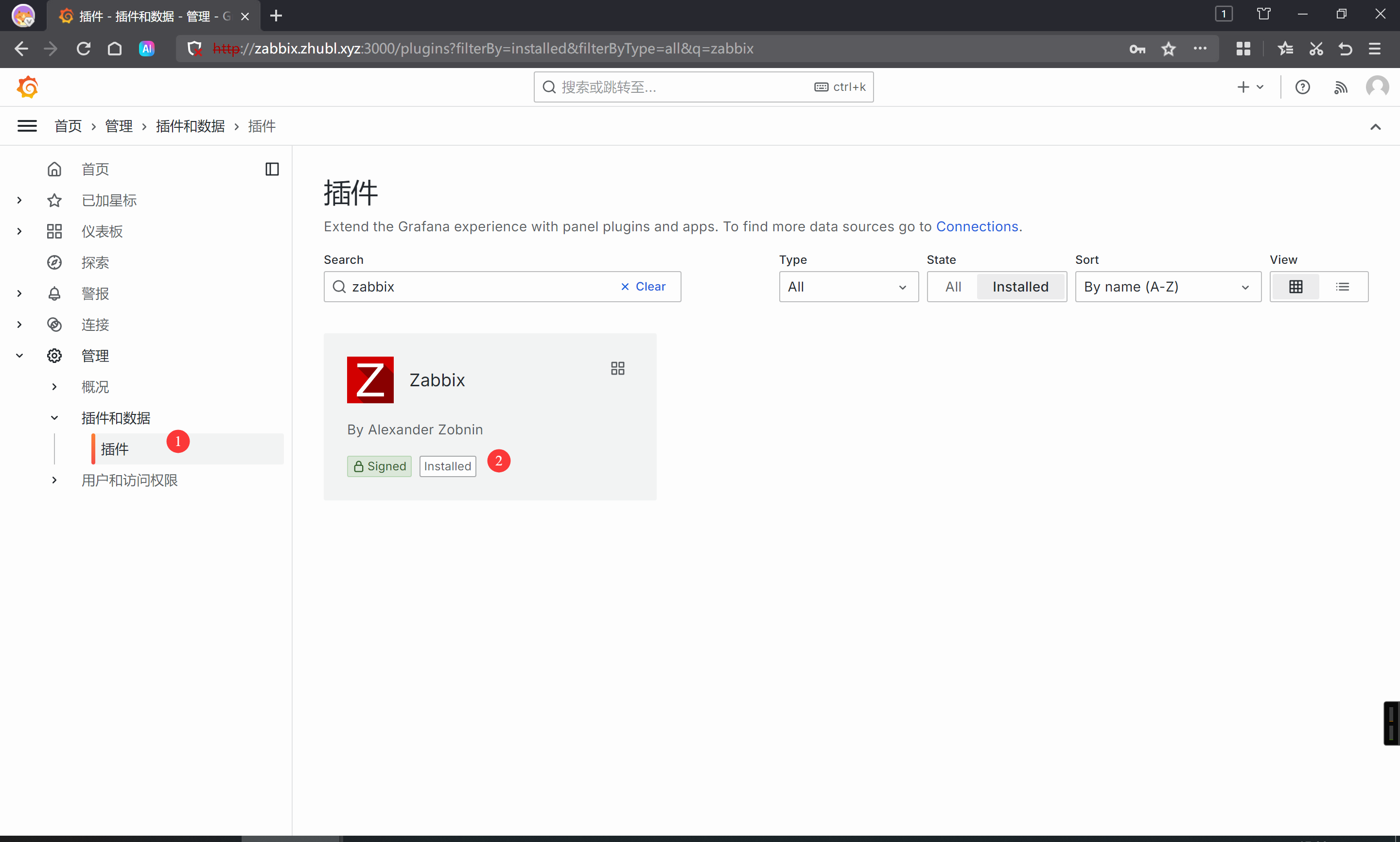This screenshot has height=842, width=1400.
Task: Open 警报 alerting section
Action: pyautogui.click(x=95, y=293)
